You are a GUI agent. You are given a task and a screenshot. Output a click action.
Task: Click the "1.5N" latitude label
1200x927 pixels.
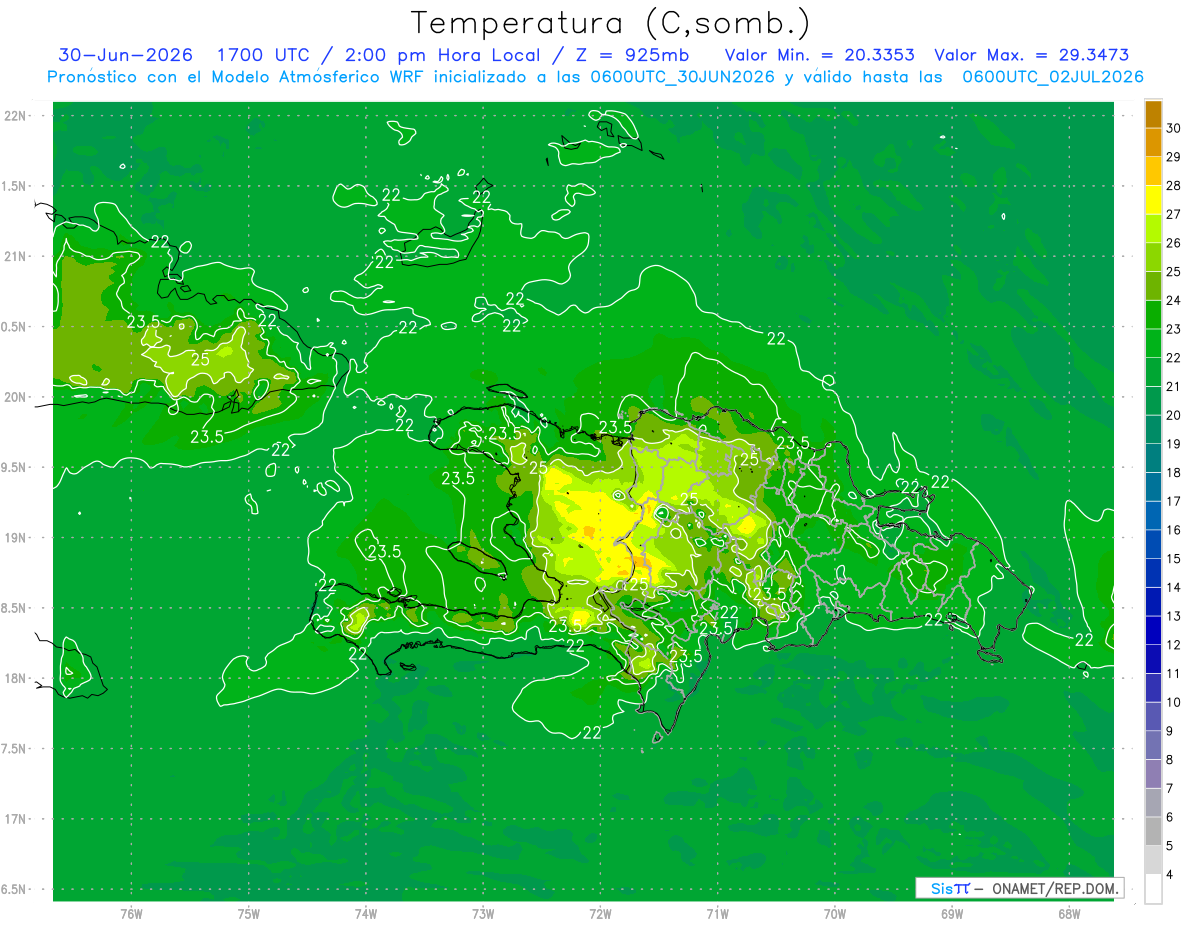[16, 186]
